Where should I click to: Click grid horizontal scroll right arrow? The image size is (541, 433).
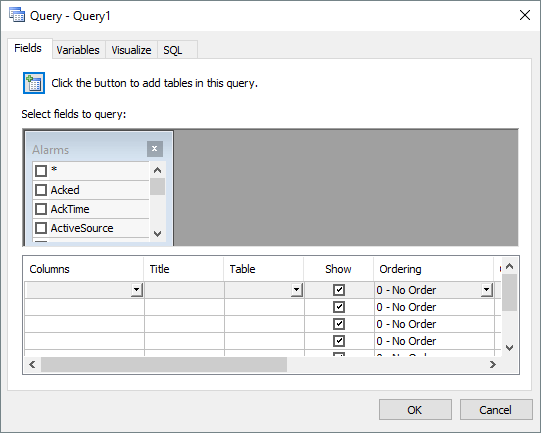pos(493,364)
